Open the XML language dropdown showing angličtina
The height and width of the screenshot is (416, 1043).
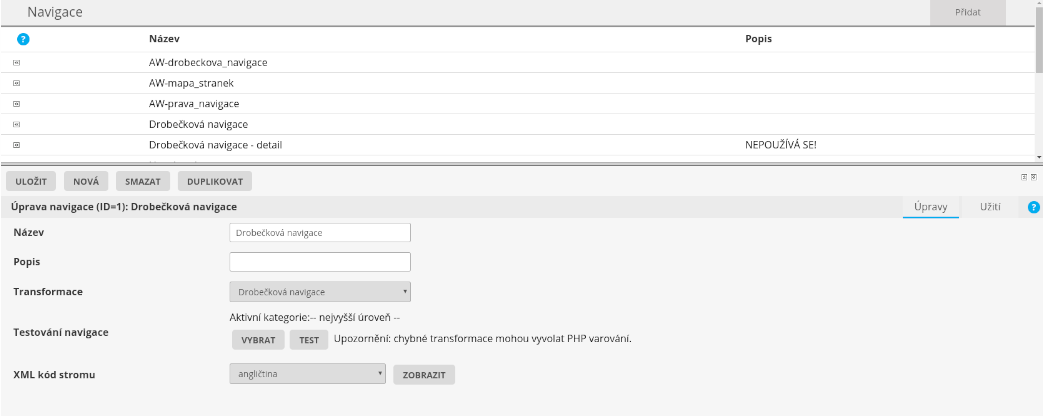[x=307, y=375]
